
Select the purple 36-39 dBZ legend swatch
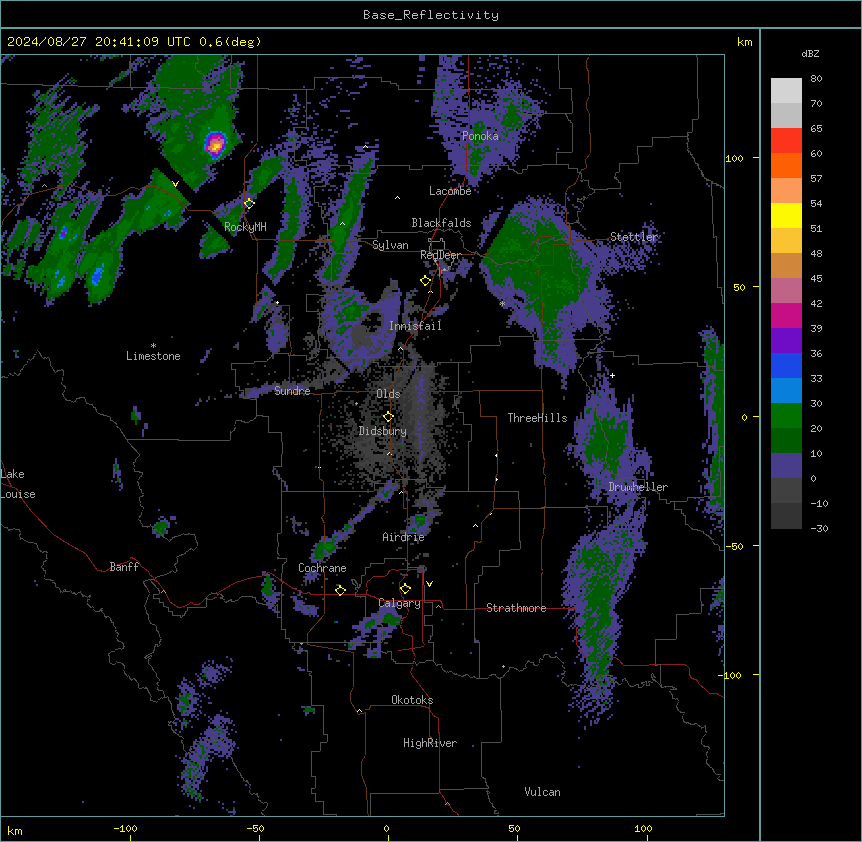coord(786,341)
